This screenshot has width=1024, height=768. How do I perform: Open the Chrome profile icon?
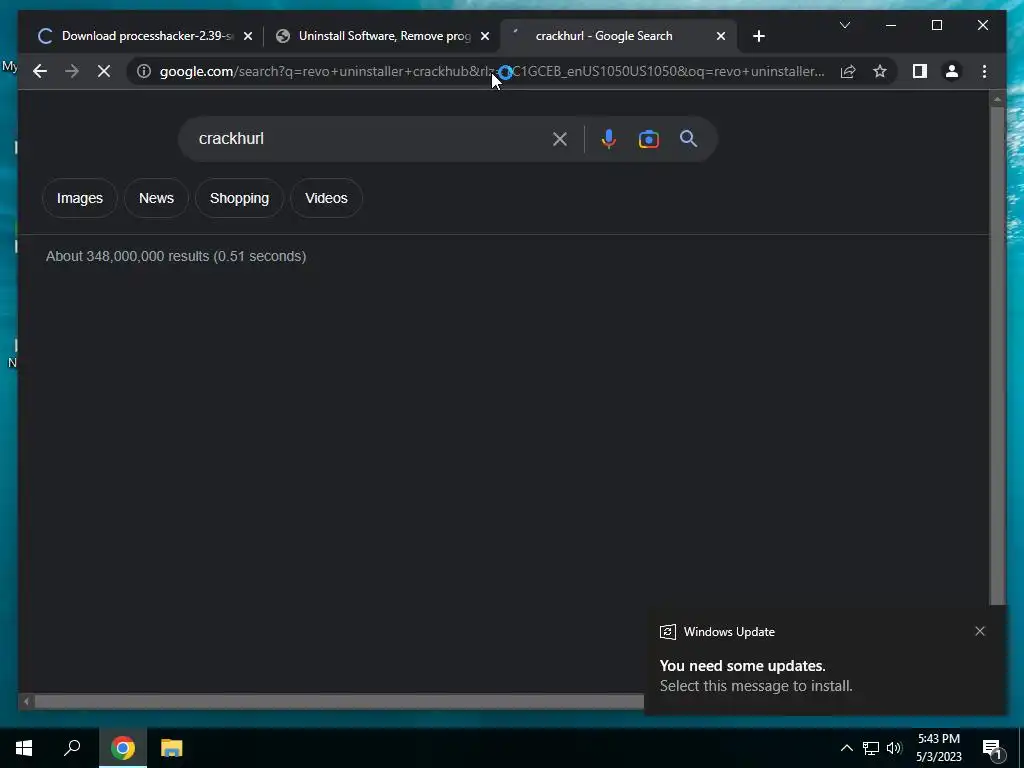point(952,71)
